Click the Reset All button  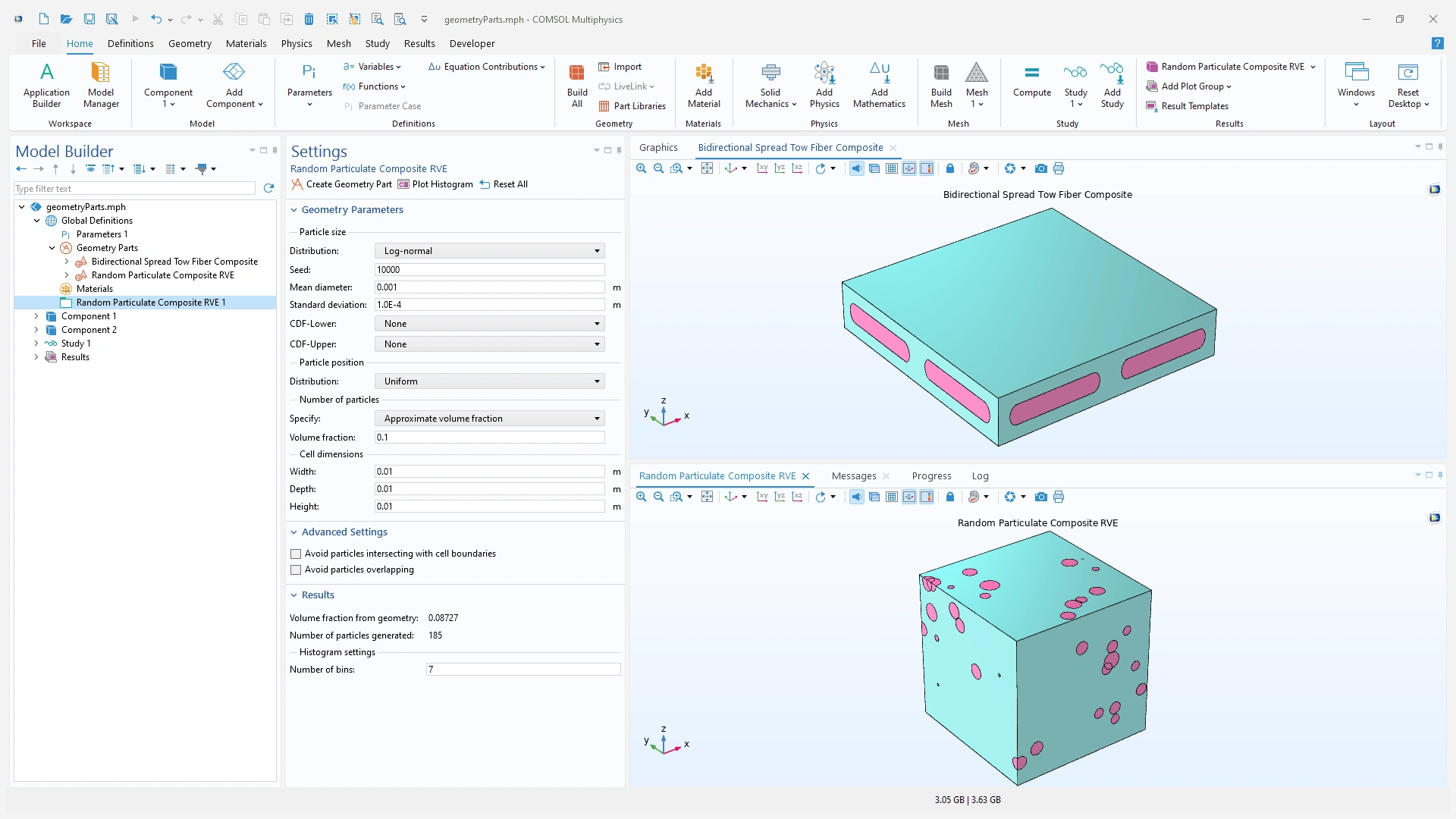pos(504,184)
